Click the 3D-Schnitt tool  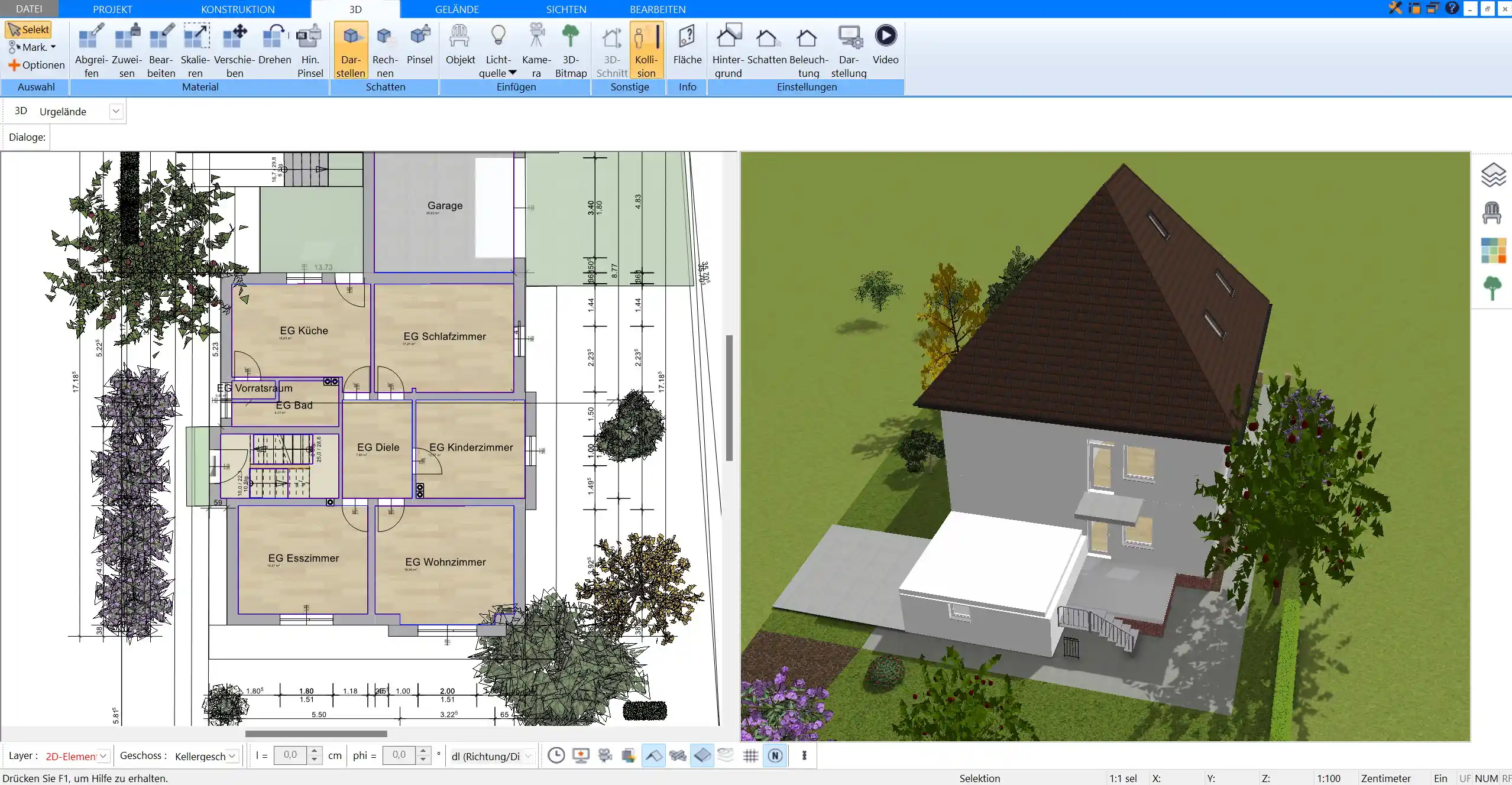point(612,50)
